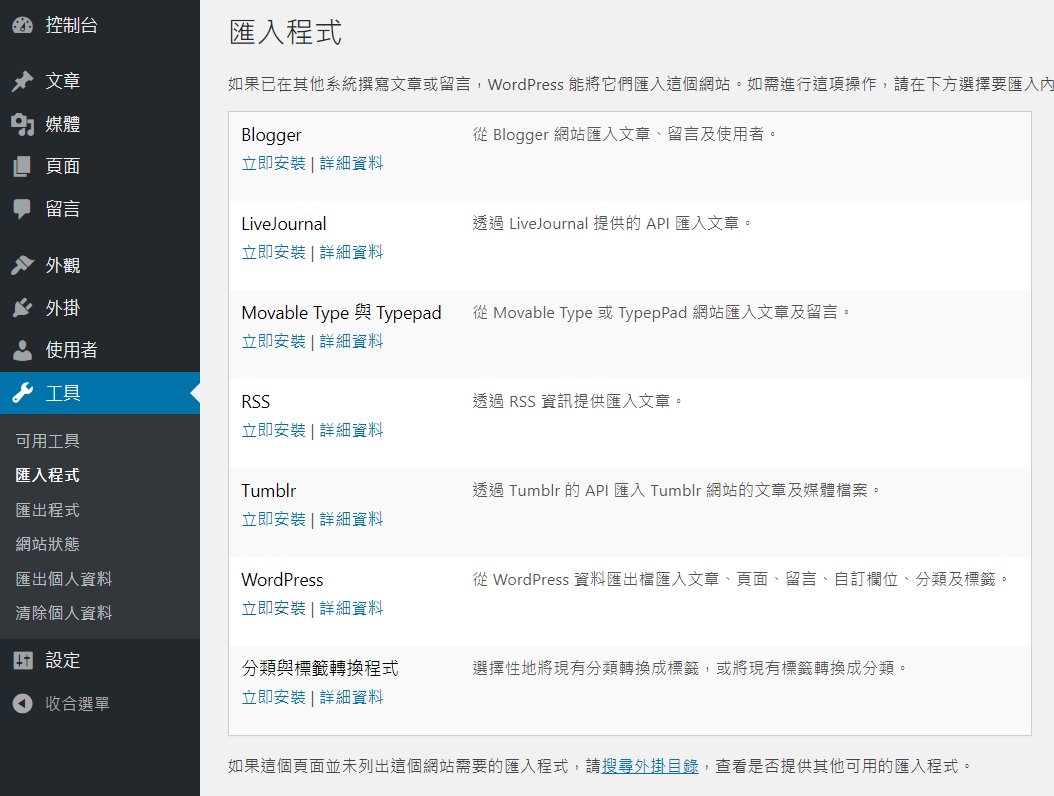Open 留言 using the comment icon
Viewport: 1054px width, 796px height.
22,208
